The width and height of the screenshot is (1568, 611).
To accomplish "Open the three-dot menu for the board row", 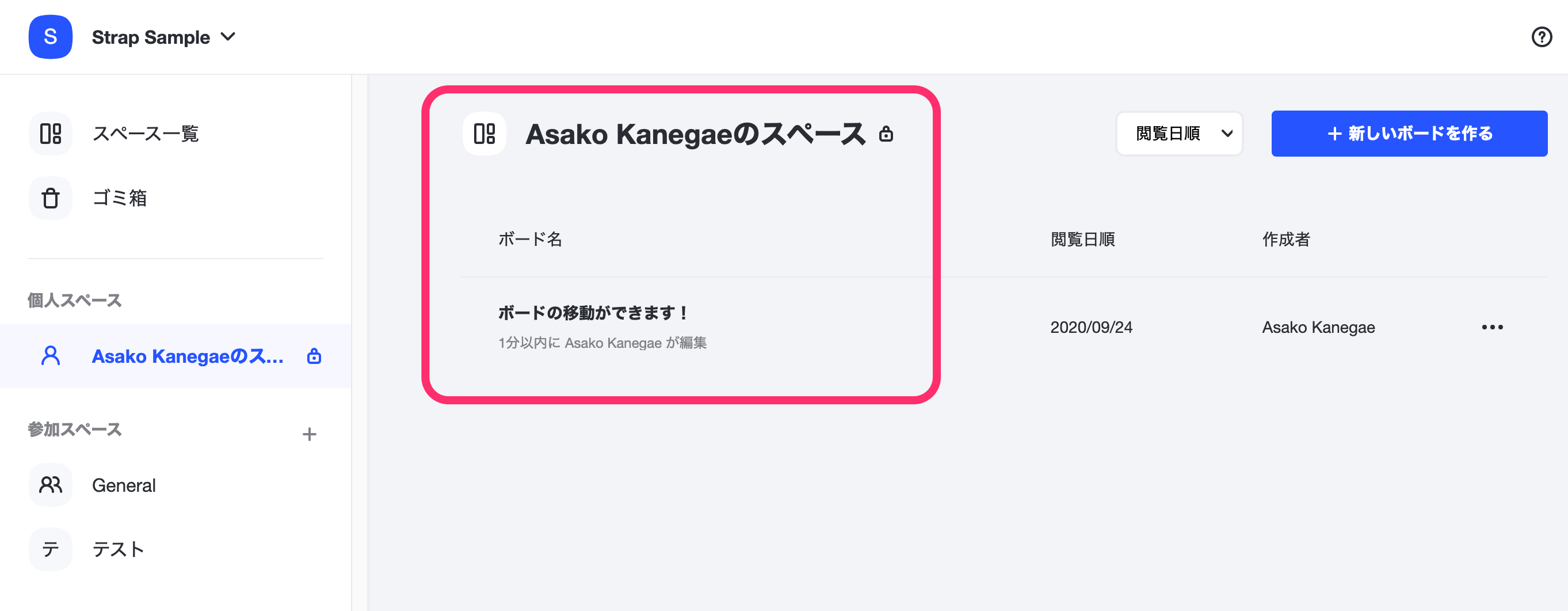I will 1492,327.
